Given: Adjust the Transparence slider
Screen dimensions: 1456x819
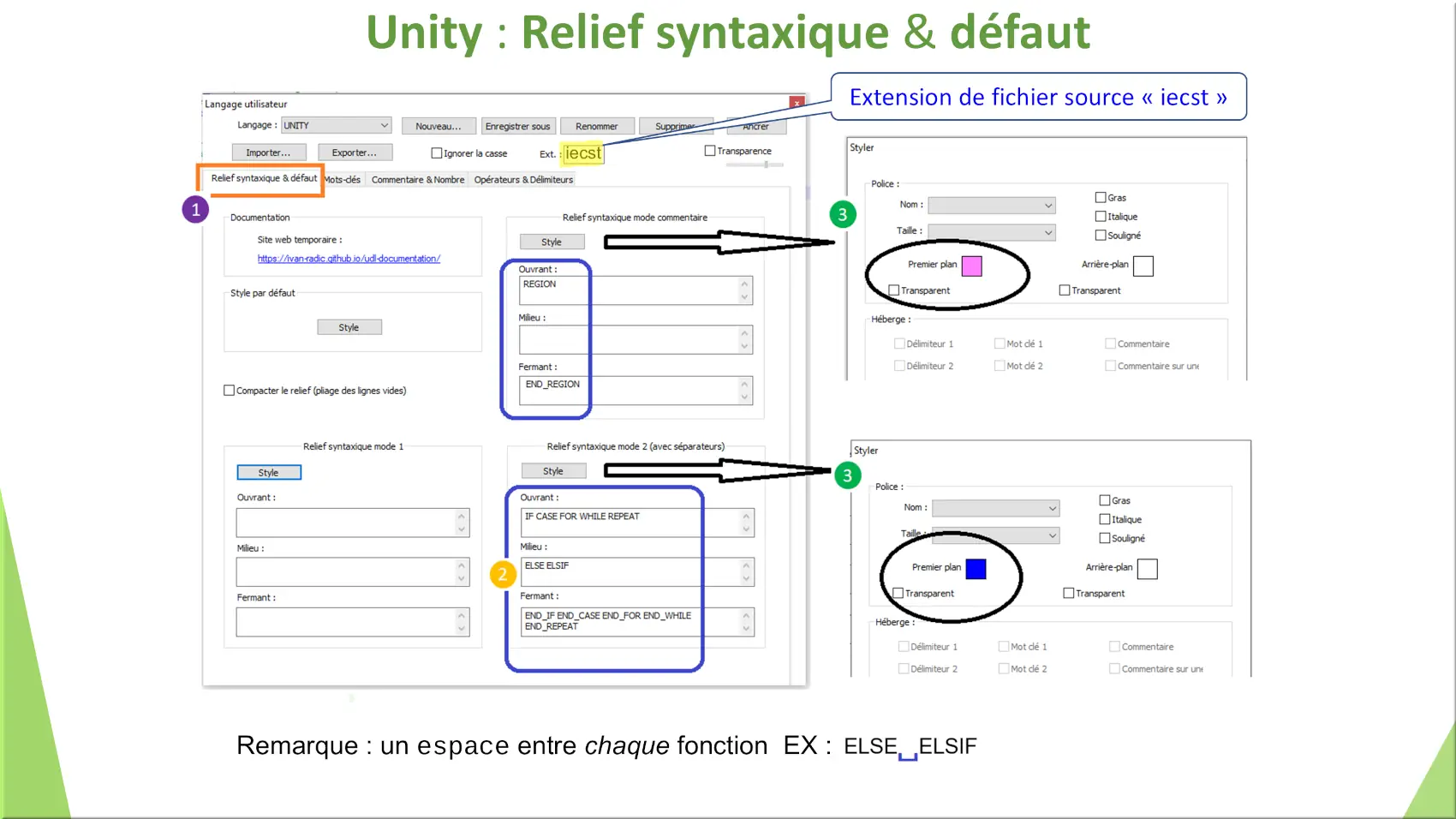Looking at the screenshot, I should (755, 164).
